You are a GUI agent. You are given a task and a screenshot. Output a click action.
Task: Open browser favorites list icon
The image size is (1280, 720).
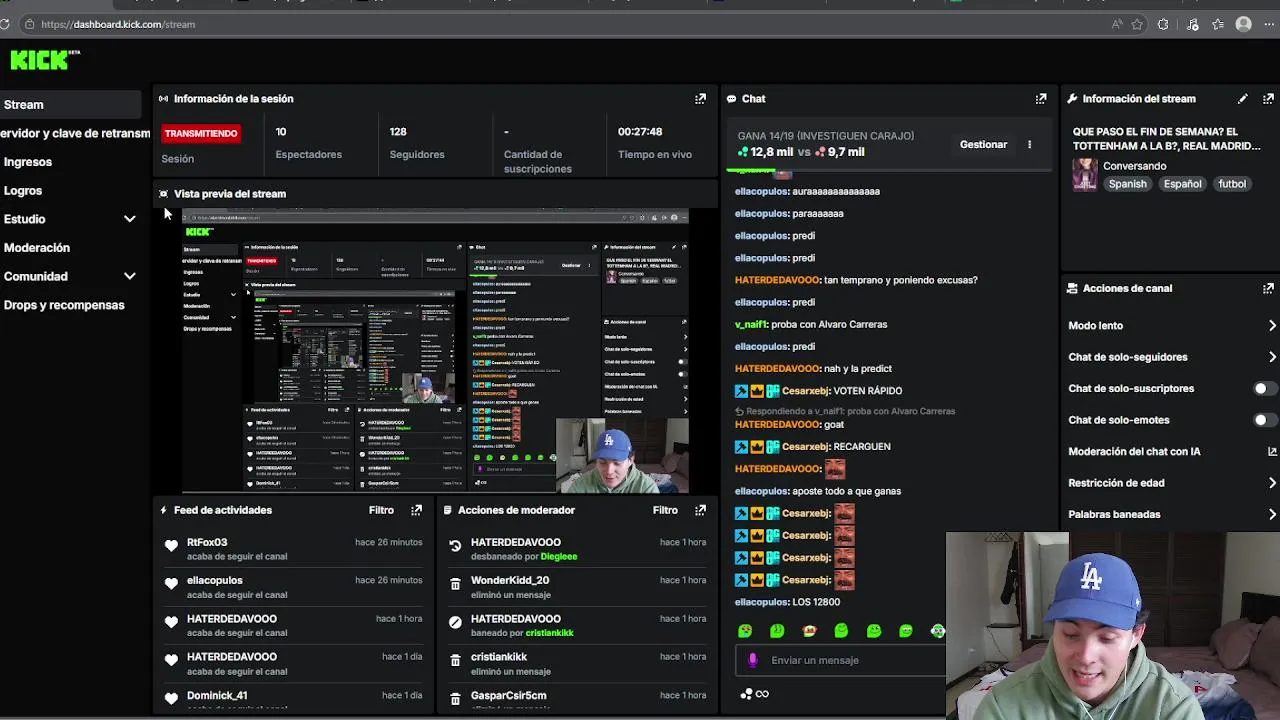coord(1218,24)
